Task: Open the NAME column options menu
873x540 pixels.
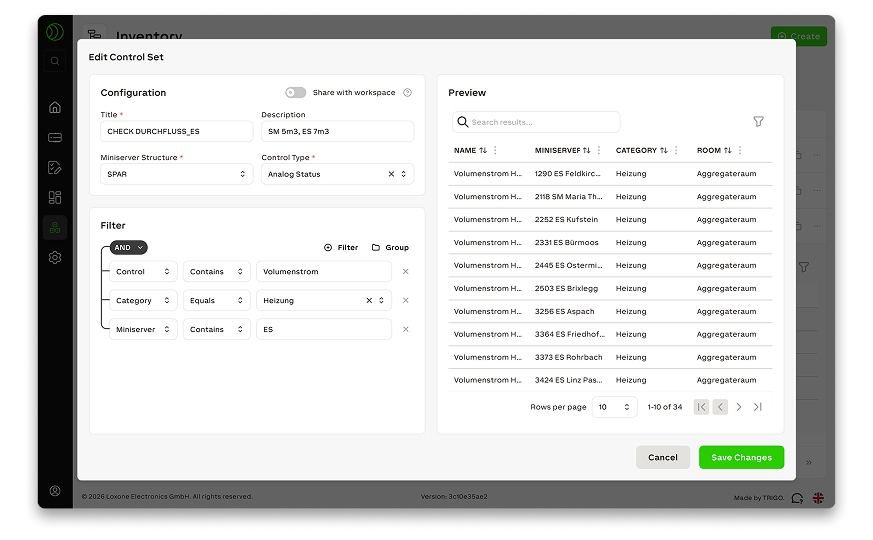Action: tap(495, 150)
